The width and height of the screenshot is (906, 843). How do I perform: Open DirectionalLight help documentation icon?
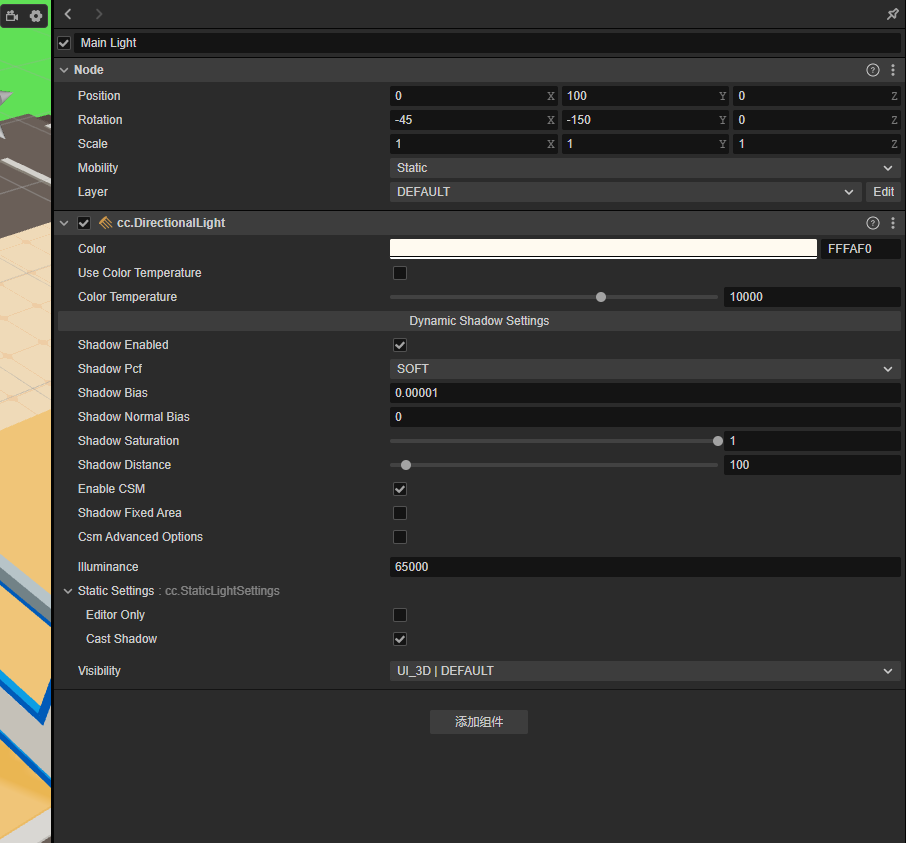pos(873,223)
